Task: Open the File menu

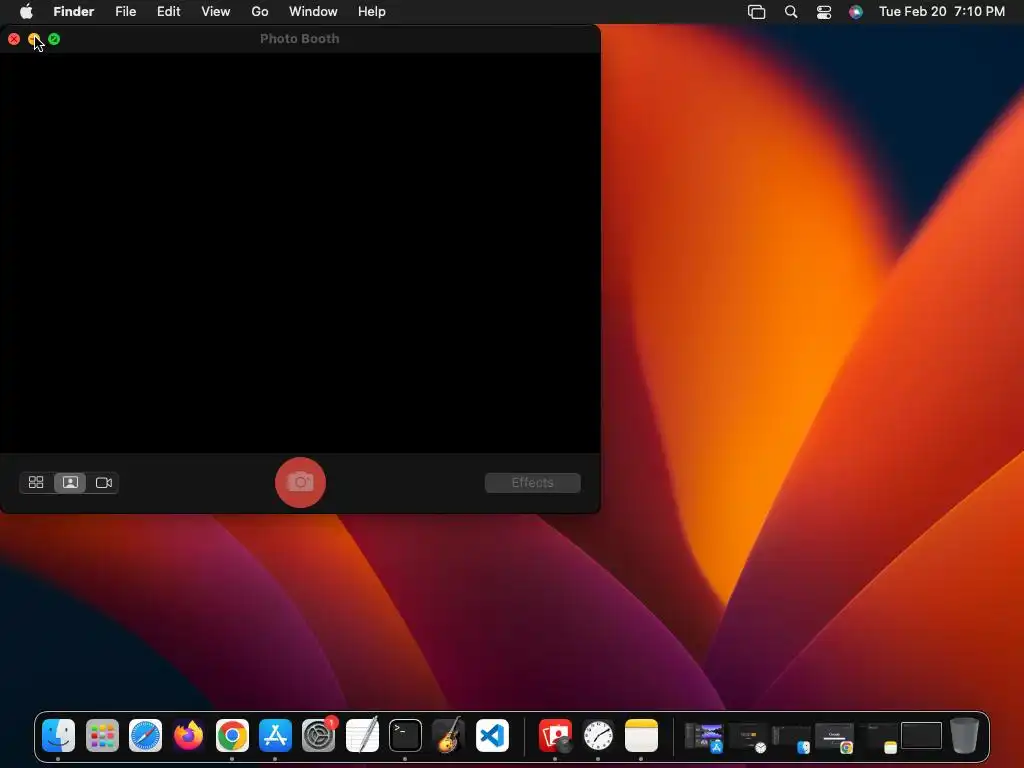Action: pos(125,12)
